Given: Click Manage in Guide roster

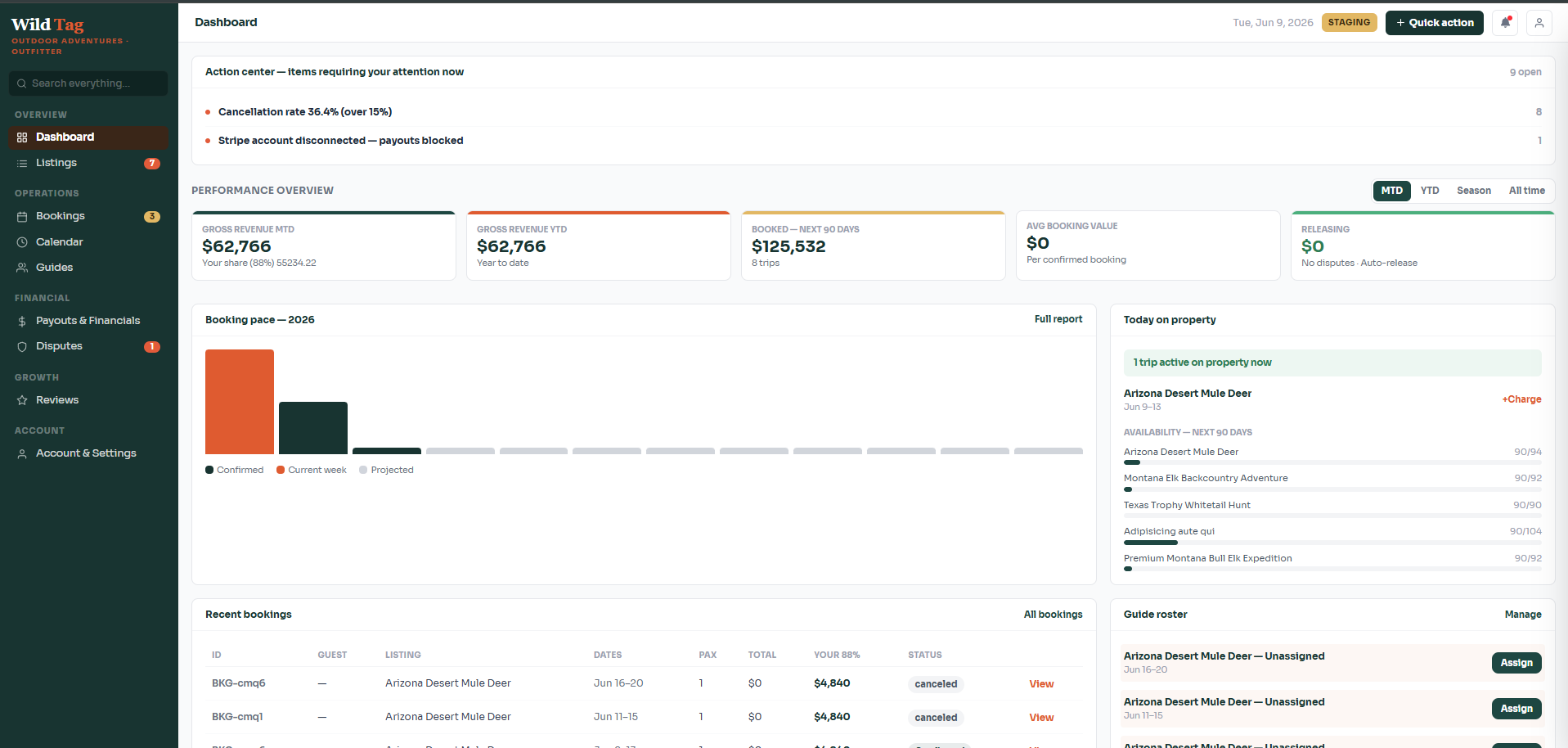Looking at the screenshot, I should tap(1523, 615).
